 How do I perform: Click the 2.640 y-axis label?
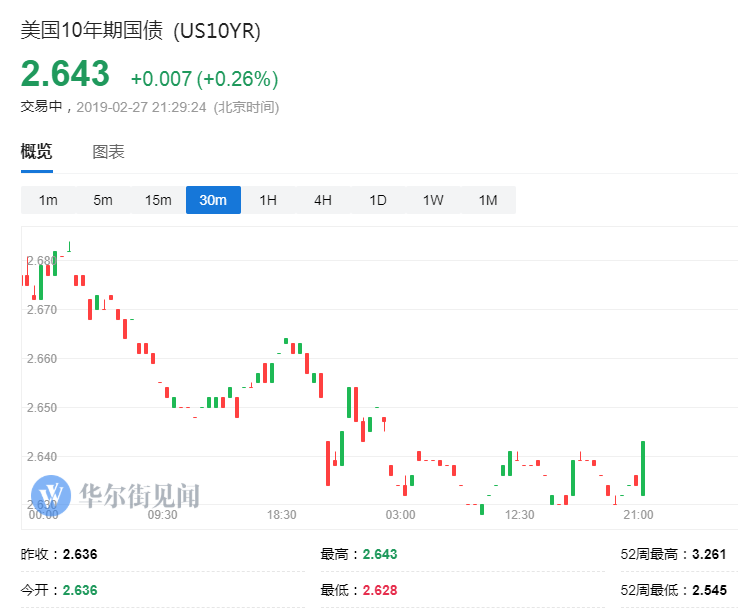pyautogui.click(x=41, y=457)
